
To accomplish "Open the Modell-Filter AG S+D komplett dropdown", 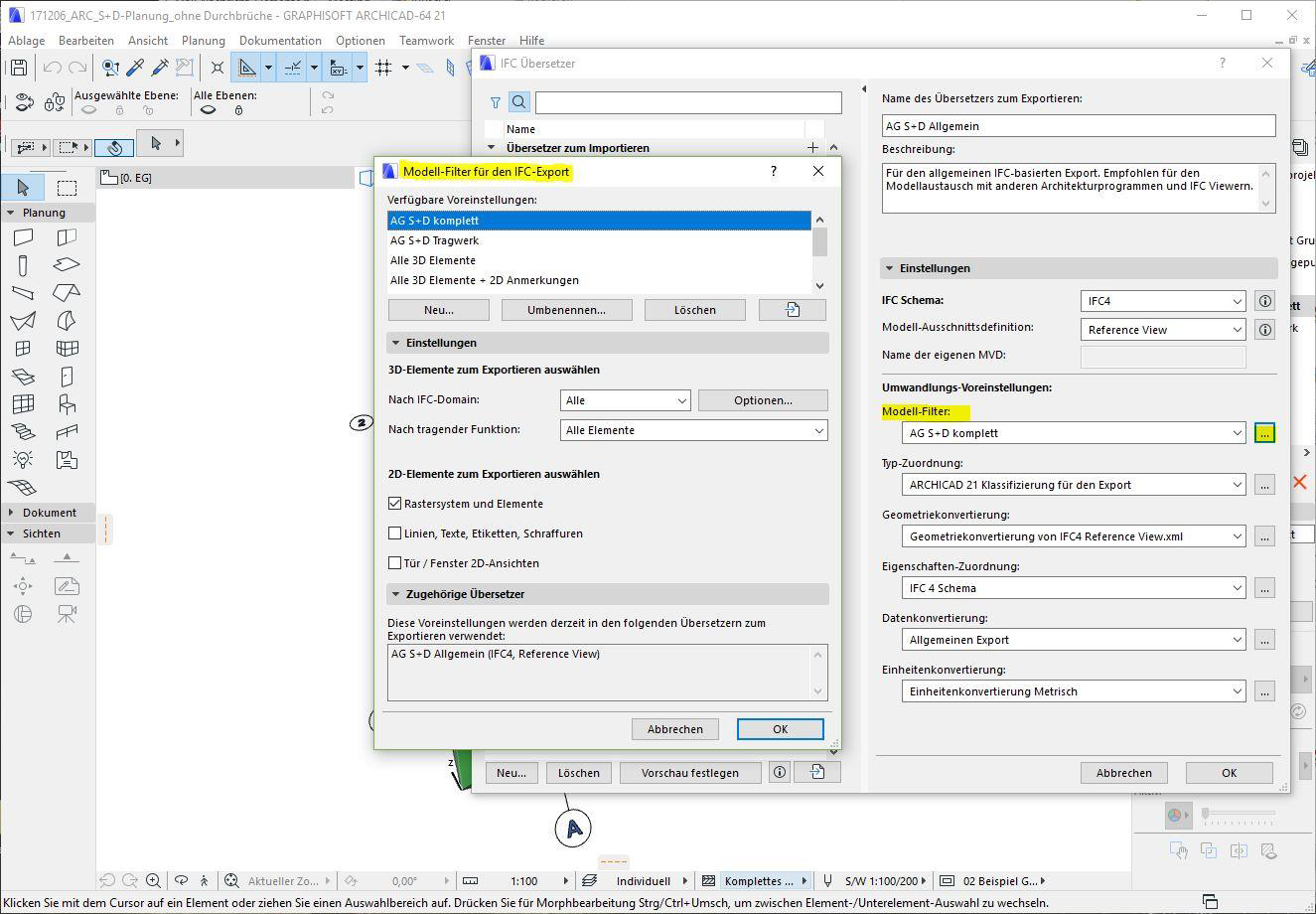I will click(x=1074, y=433).
